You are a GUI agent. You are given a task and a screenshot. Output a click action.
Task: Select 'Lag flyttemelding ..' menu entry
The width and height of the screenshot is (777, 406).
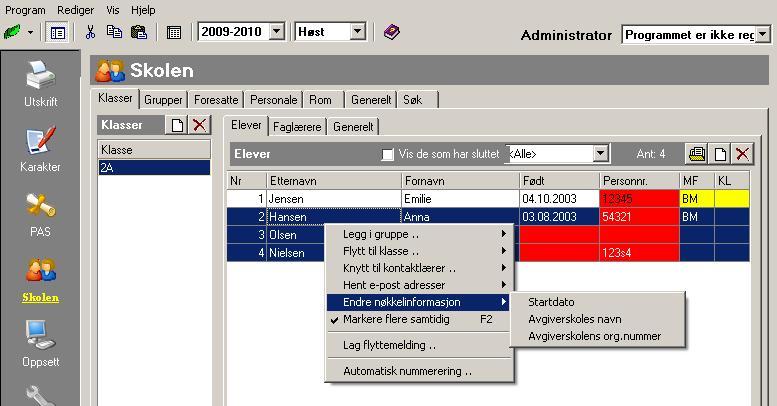pyautogui.click(x=419, y=345)
